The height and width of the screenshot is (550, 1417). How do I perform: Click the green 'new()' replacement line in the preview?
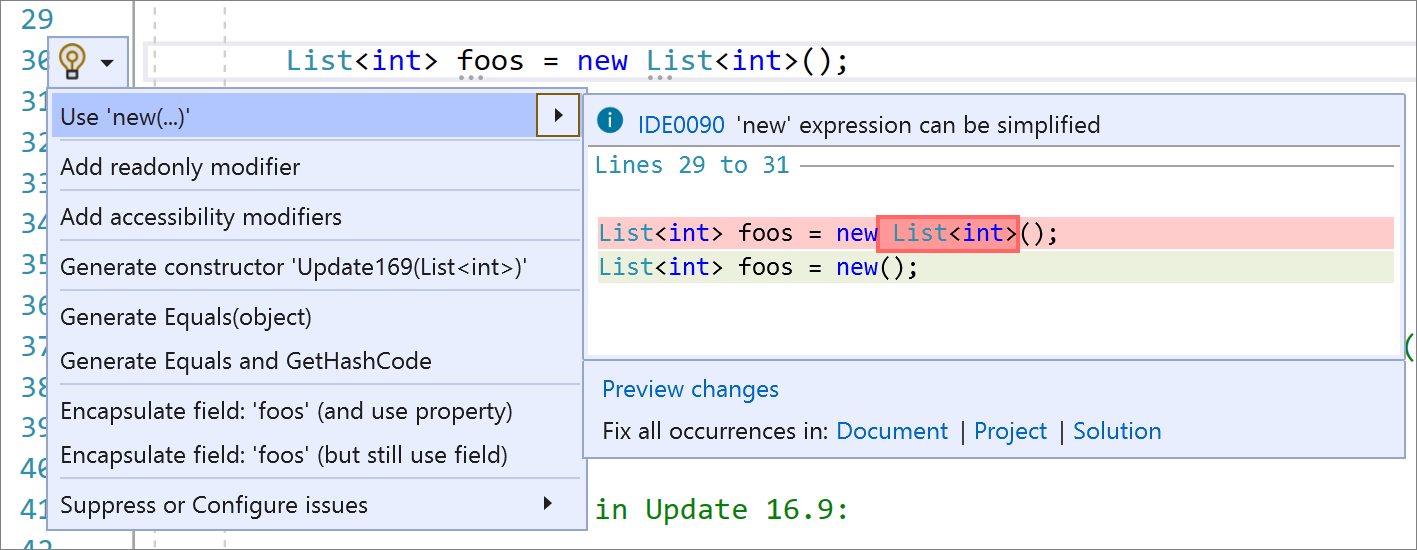(995, 267)
